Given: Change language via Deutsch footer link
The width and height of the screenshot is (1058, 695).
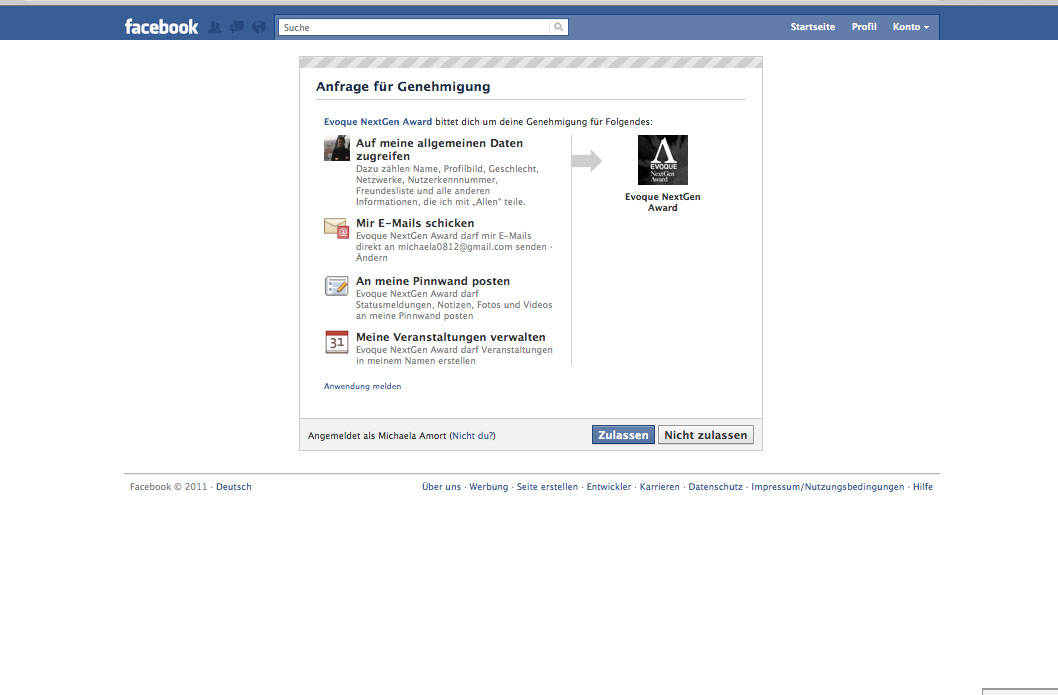Looking at the screenshot, I should [234, 487].
